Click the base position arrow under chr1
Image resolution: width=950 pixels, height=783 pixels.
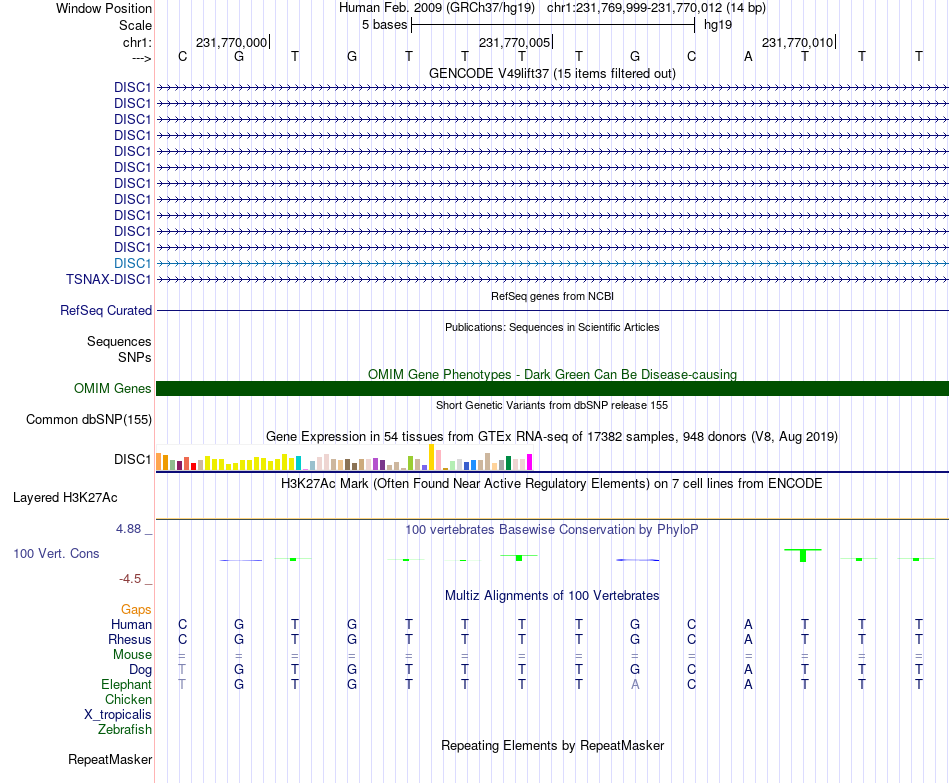click(x=142, y=58)
